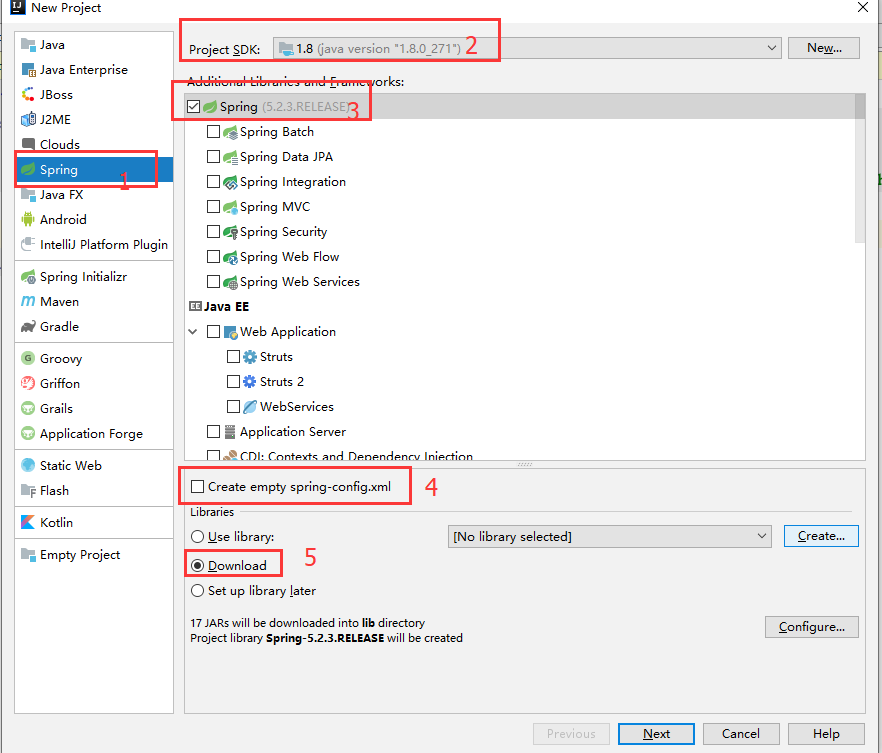
Task: Choose Set up library later option
Action: 197,590
